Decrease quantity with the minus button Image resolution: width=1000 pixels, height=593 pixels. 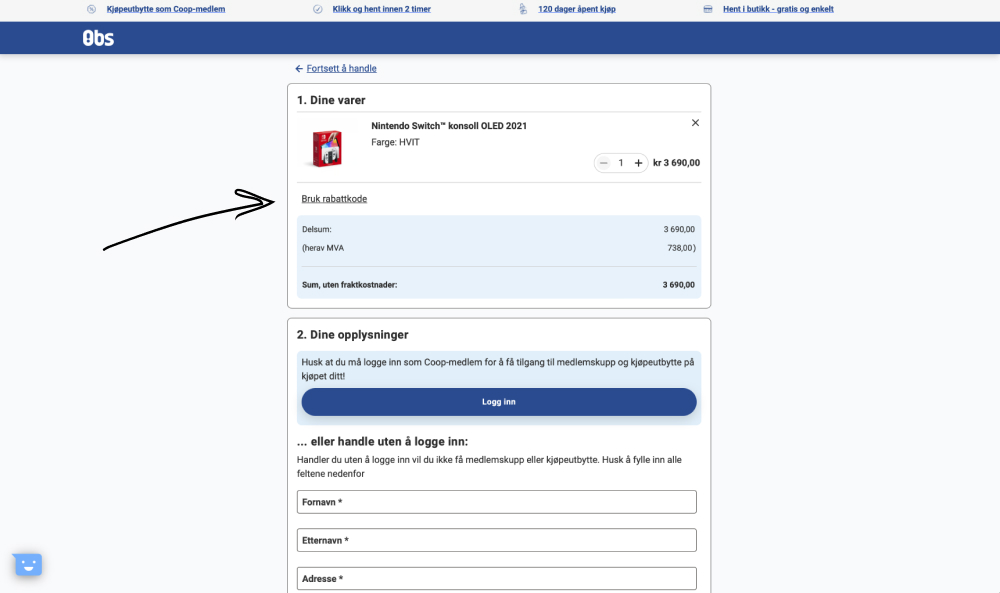click(603, 163)
